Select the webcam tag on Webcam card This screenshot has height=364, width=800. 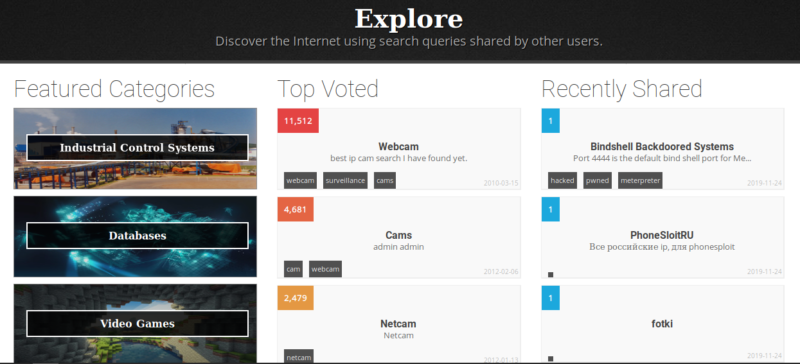301,181
